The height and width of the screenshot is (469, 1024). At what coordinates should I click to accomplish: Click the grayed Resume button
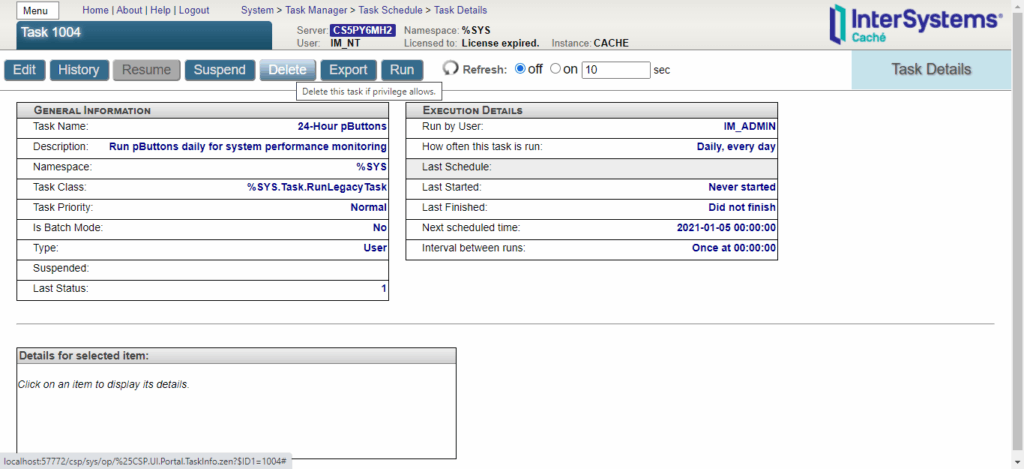tap(147, 70)
